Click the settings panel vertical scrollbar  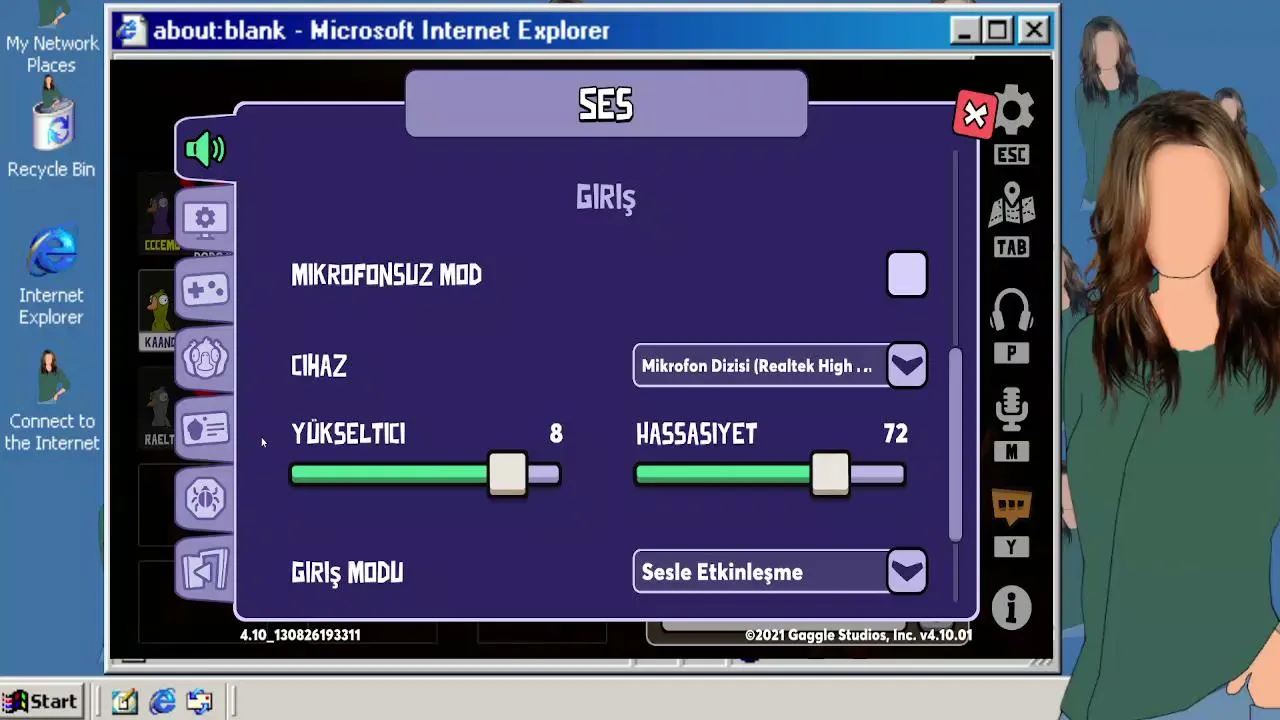coord(956,444)
